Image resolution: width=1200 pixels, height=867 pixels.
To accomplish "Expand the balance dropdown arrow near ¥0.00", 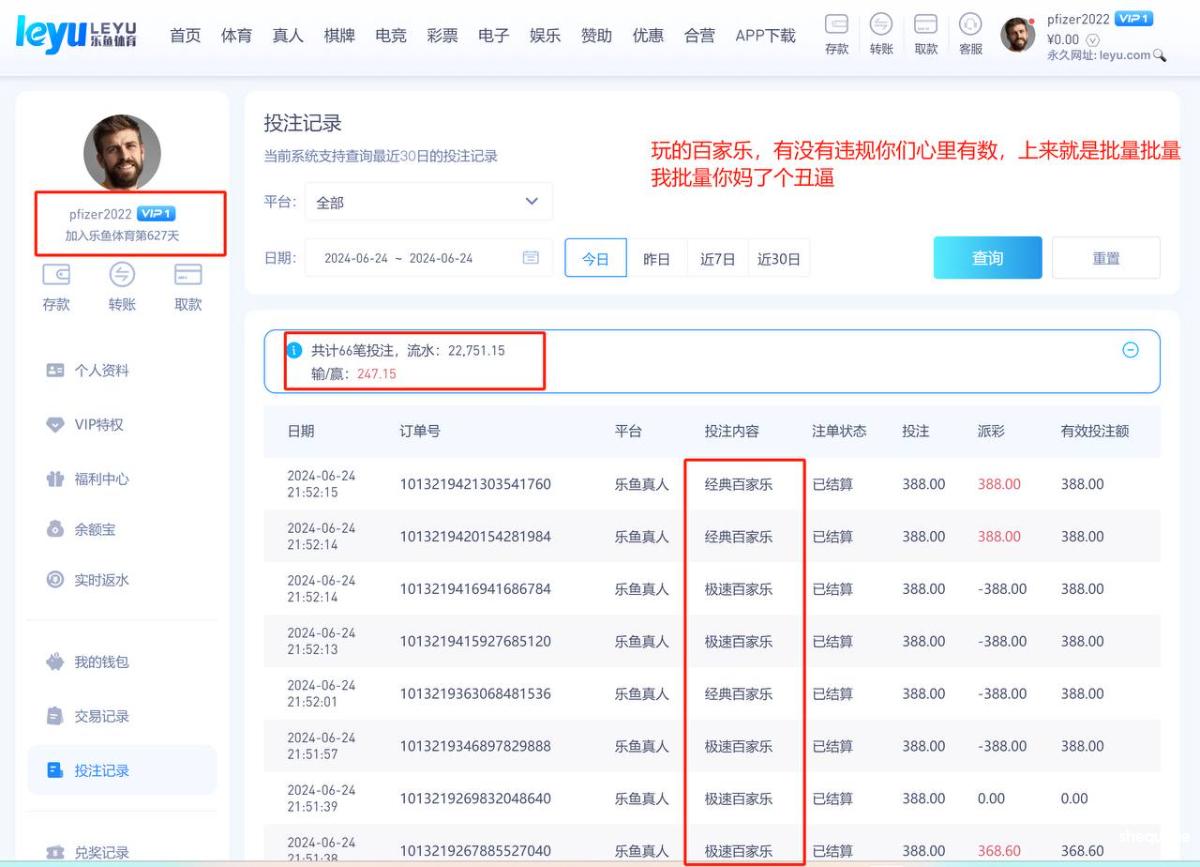I will pos(1092,40).
